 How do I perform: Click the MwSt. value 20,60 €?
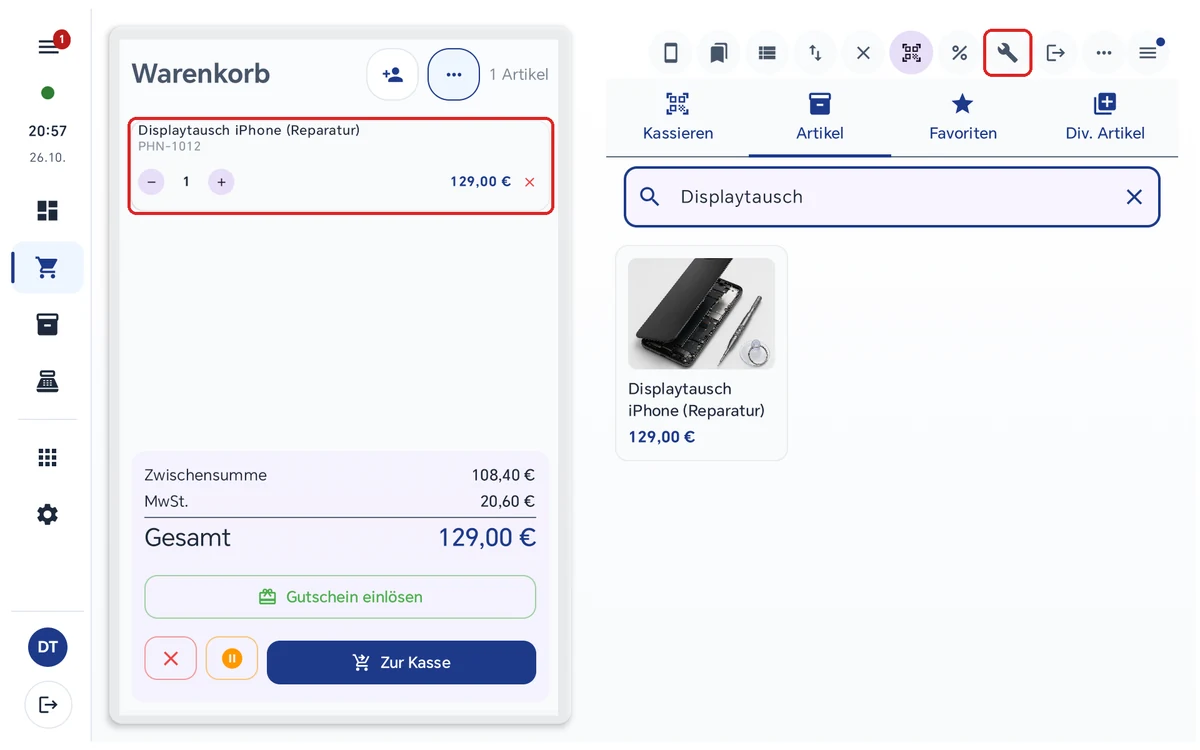pos(507,501)
